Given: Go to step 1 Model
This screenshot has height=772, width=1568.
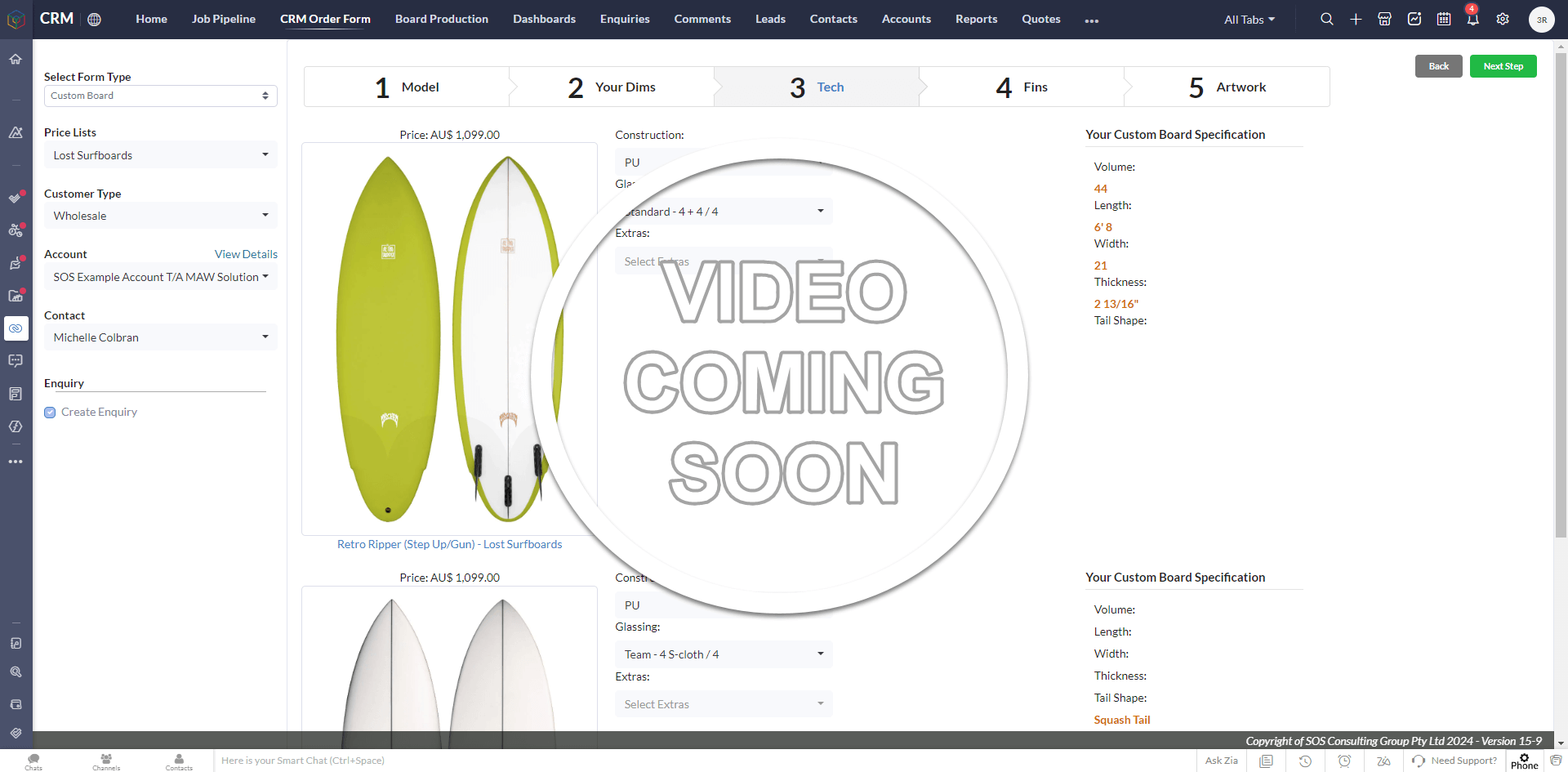Looking at the screenshot, I should click(407, 87).
